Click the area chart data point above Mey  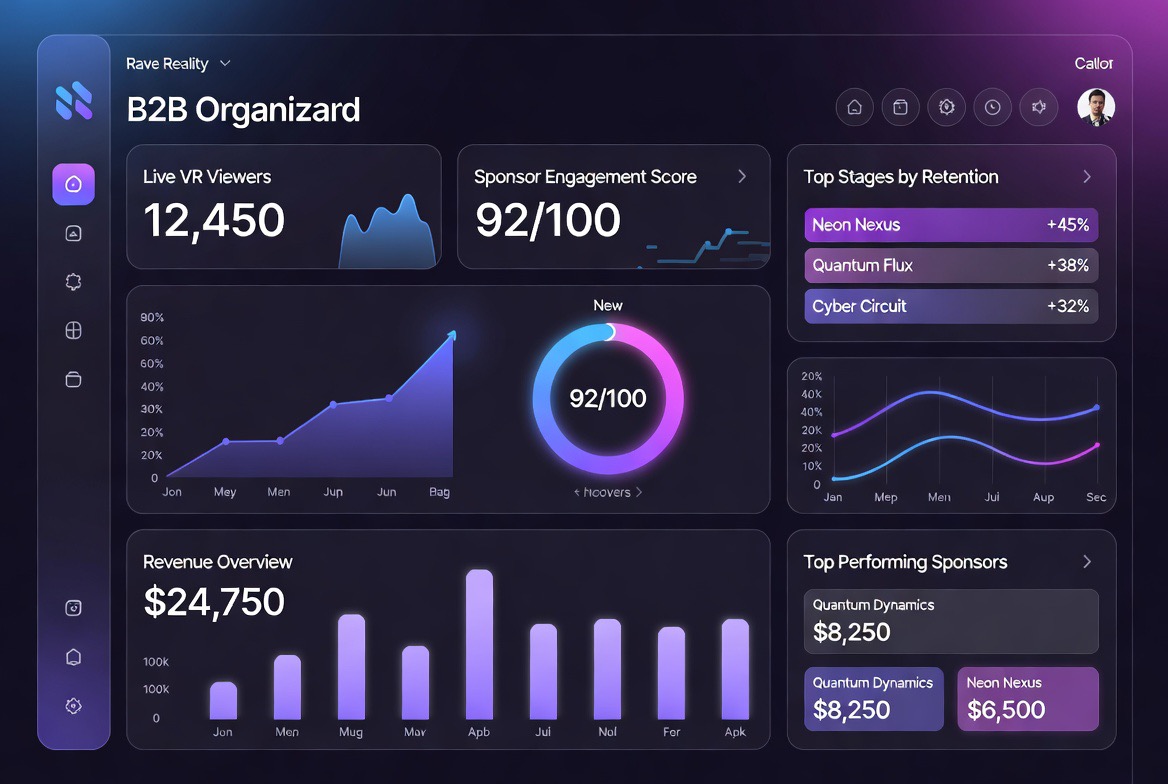click(226, 442)
